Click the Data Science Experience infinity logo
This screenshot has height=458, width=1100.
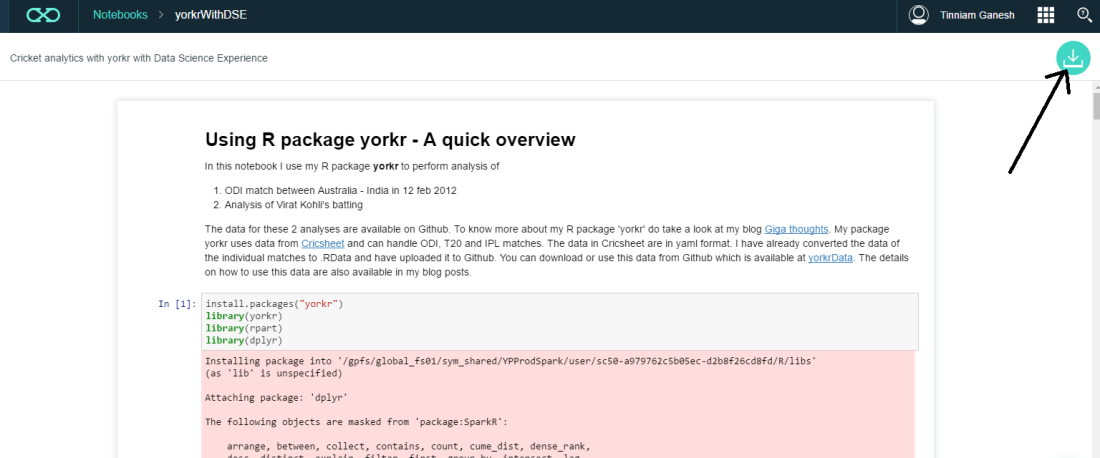43,15
